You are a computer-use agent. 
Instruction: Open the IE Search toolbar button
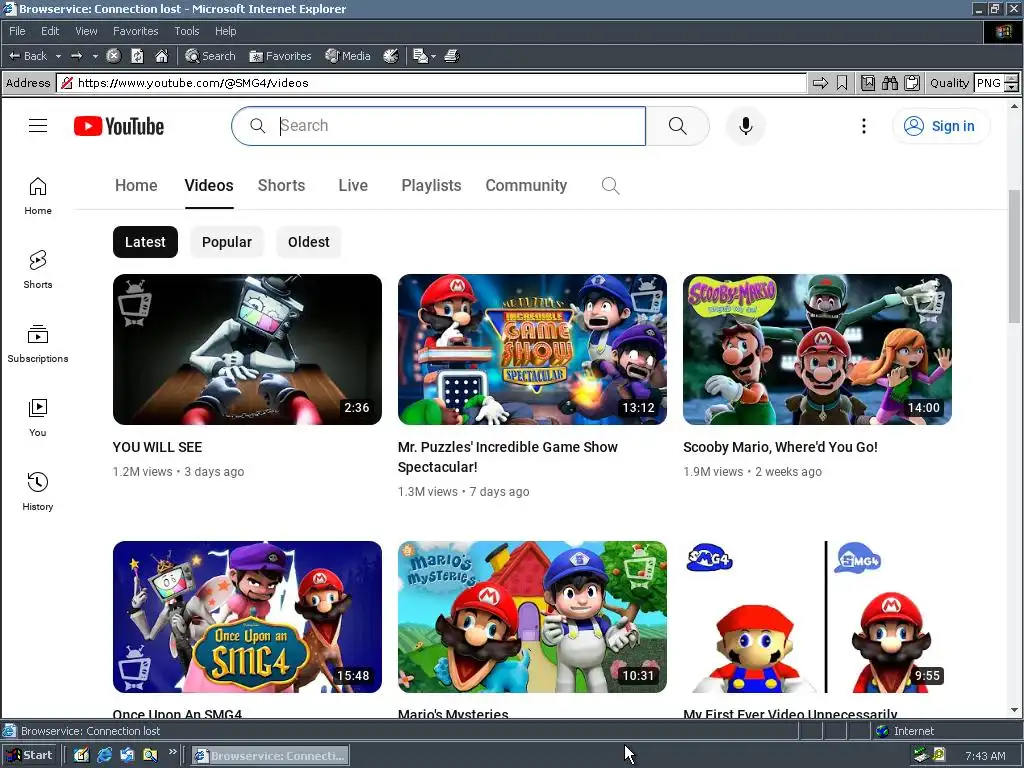210,56
